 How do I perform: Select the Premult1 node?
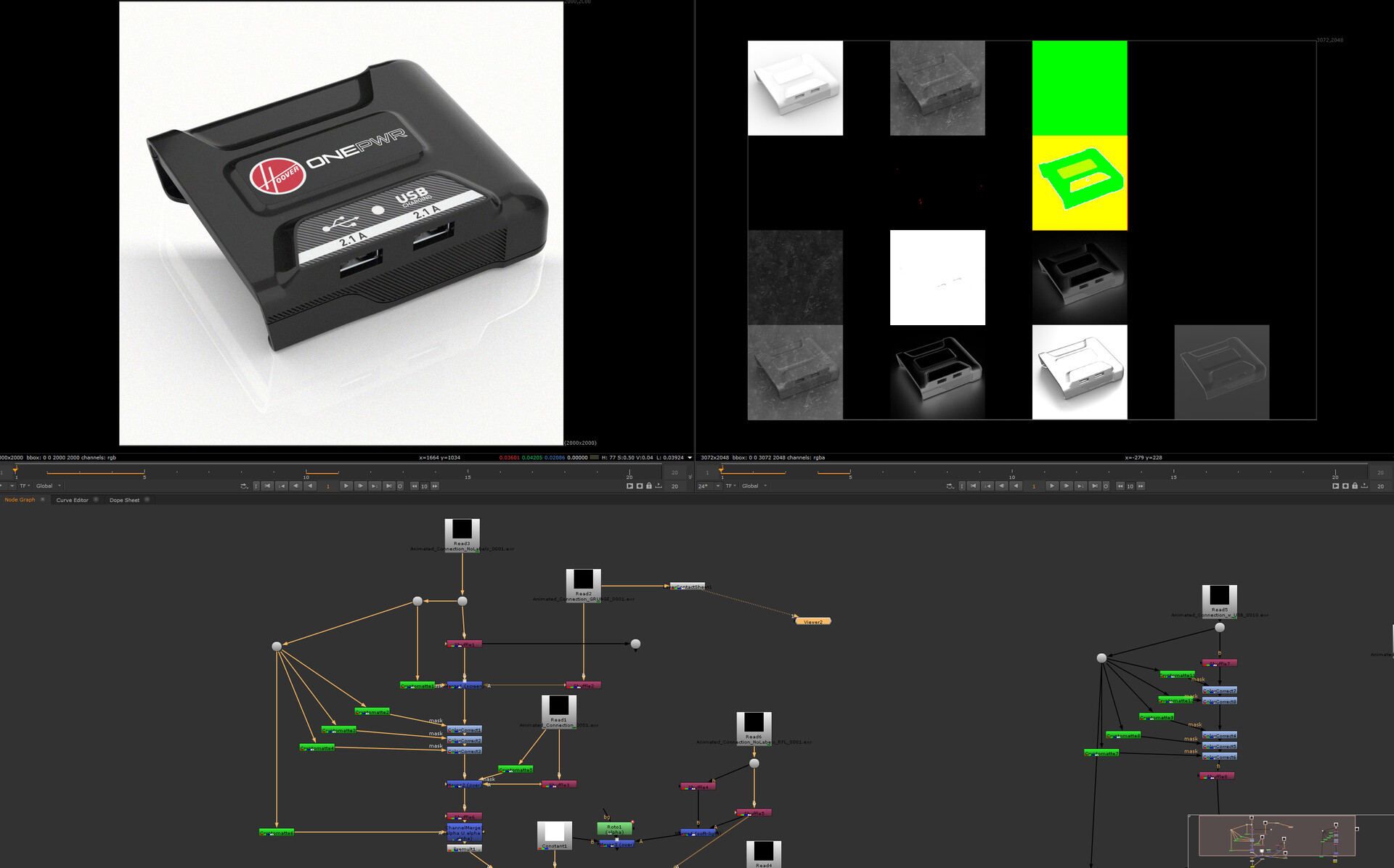coord(465,848)
